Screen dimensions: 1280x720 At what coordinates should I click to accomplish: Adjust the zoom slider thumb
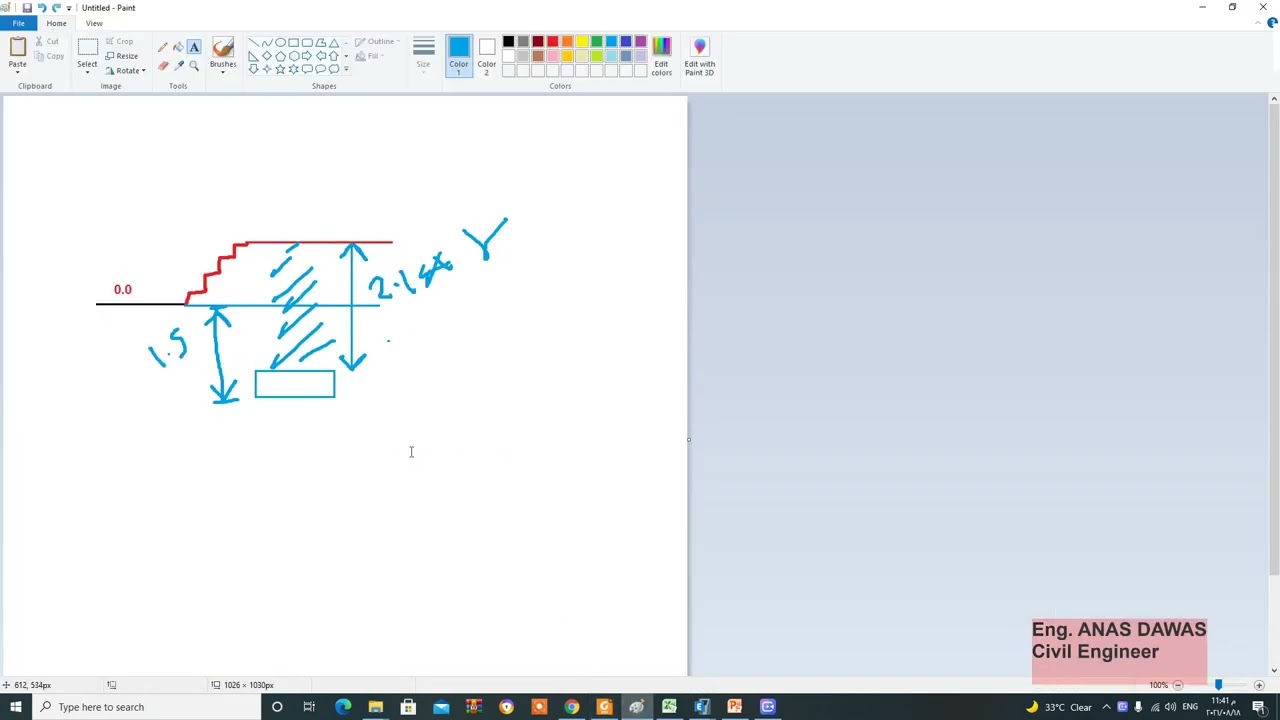(x=1218, y=685)
